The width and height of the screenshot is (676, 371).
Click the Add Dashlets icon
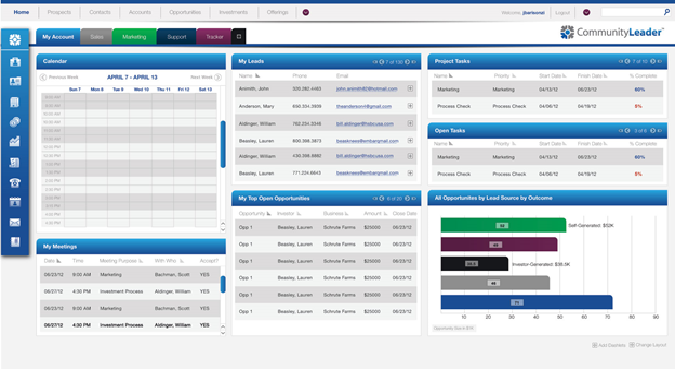coord(595,345)
